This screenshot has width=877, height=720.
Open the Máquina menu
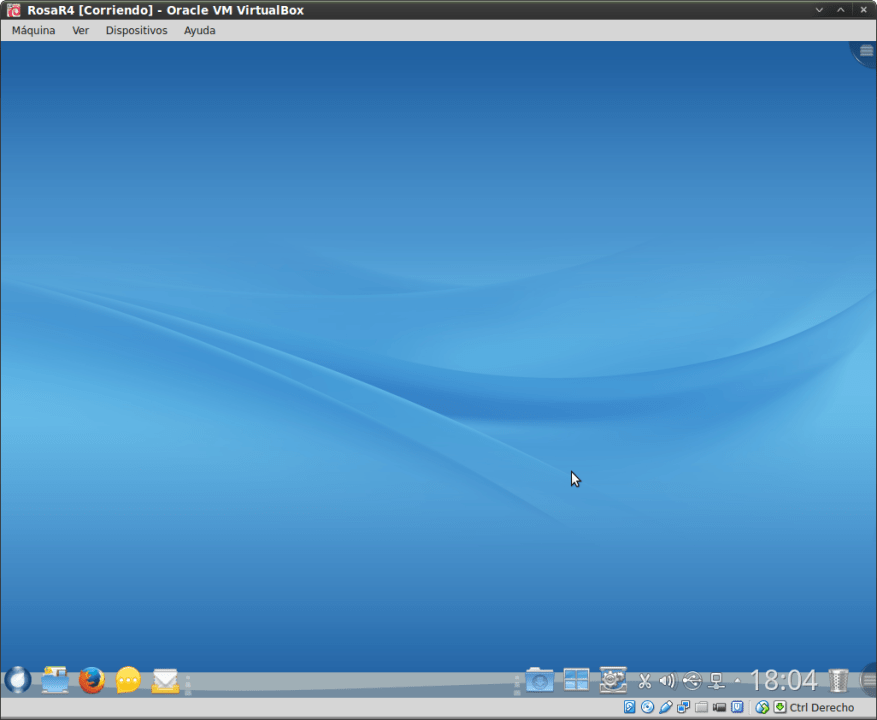coord(33,30)
